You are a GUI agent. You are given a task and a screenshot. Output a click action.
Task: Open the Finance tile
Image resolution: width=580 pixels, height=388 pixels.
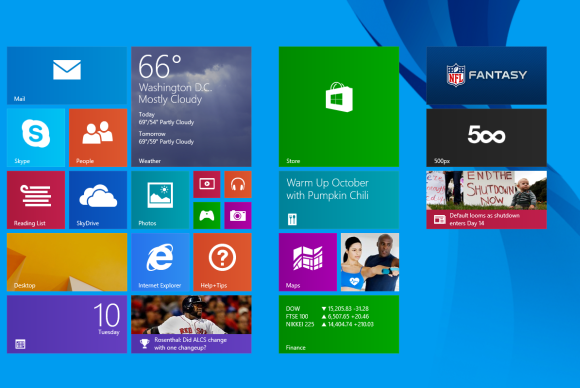click(x=339, y=324)
